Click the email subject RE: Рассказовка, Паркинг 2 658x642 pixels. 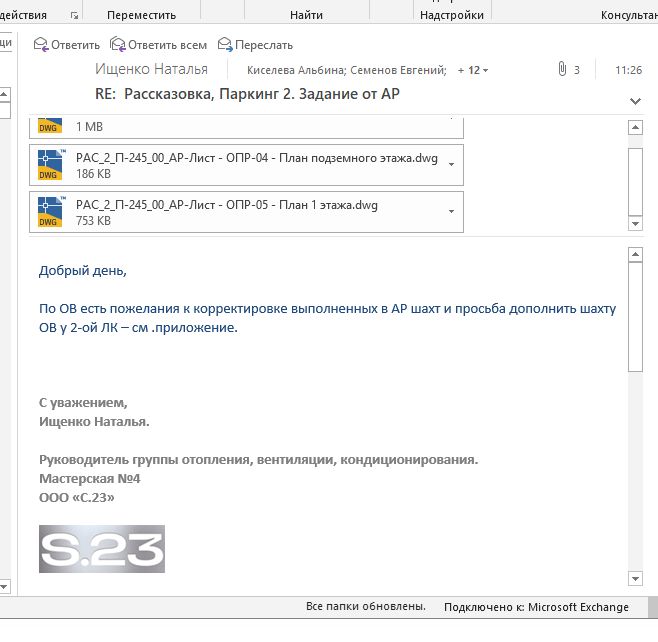click(247, 94)
